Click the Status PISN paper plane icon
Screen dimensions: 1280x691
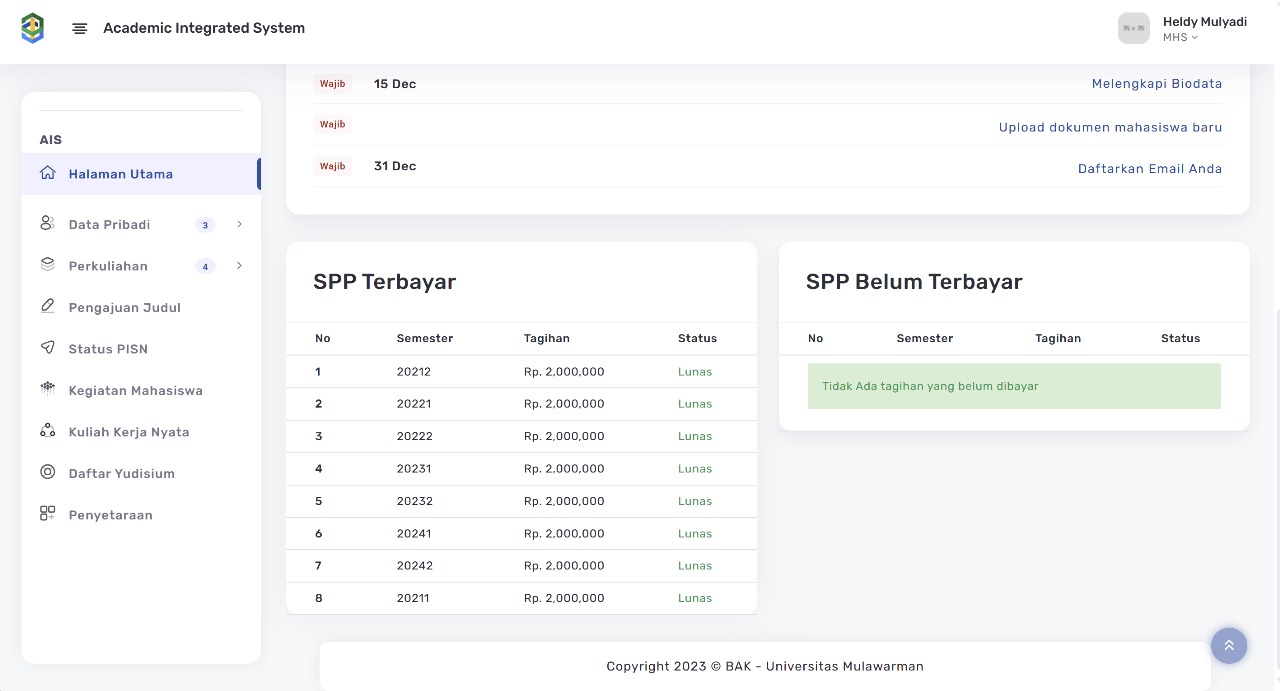(47, 348)
